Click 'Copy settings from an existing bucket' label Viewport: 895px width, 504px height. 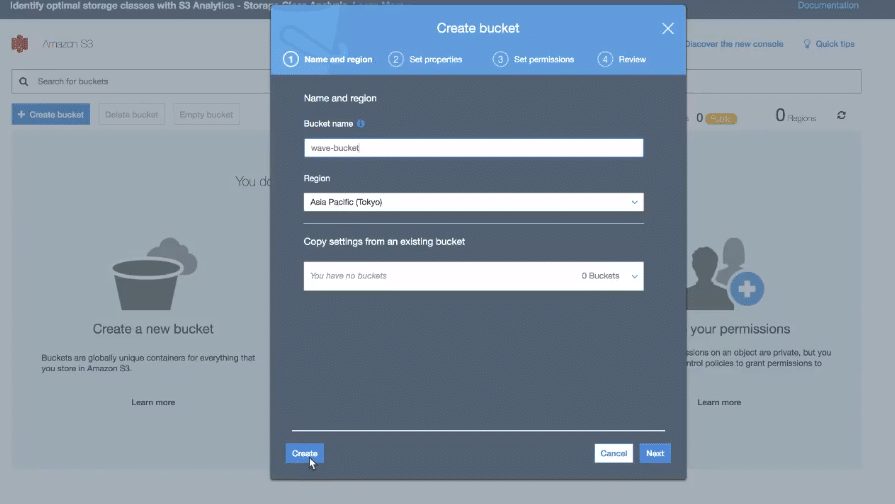(x=384, y=241)
